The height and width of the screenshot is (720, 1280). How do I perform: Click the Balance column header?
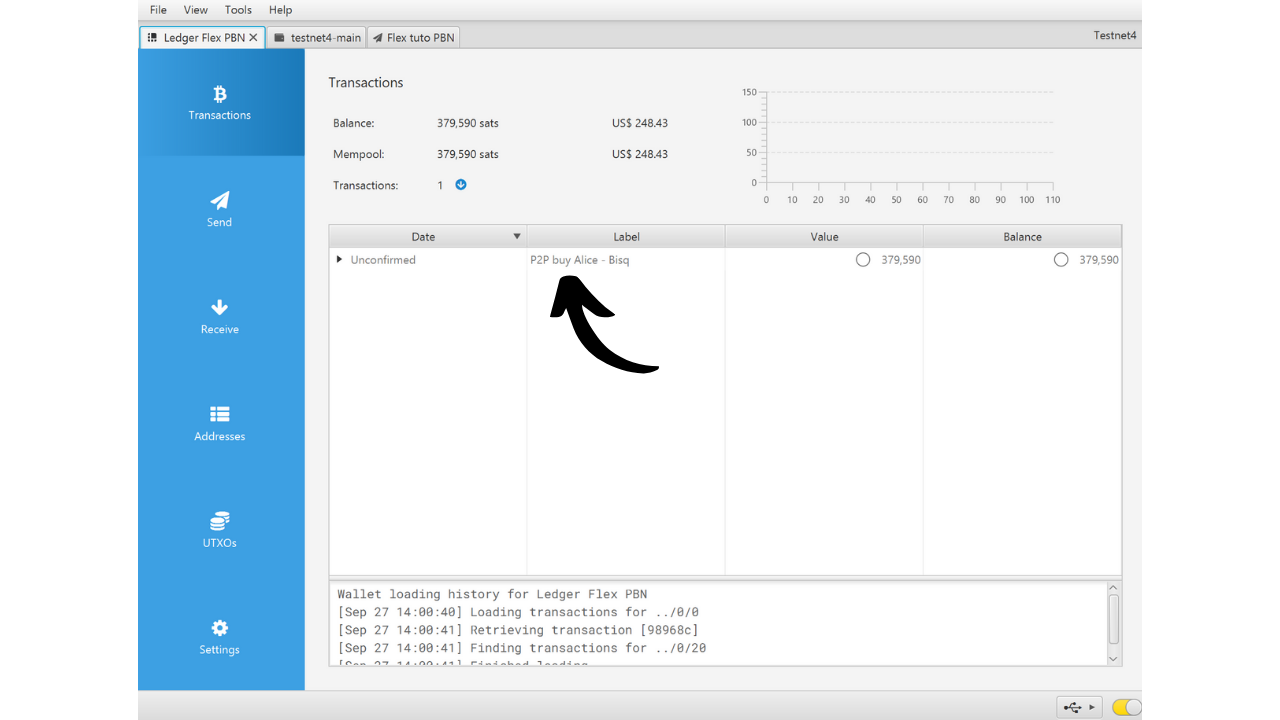coord(1022,237)
